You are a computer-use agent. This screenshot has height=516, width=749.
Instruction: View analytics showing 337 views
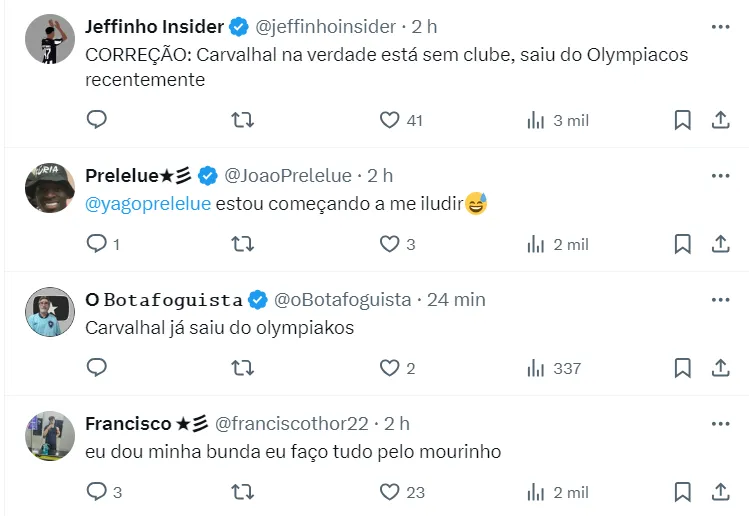tap(554, 368)
